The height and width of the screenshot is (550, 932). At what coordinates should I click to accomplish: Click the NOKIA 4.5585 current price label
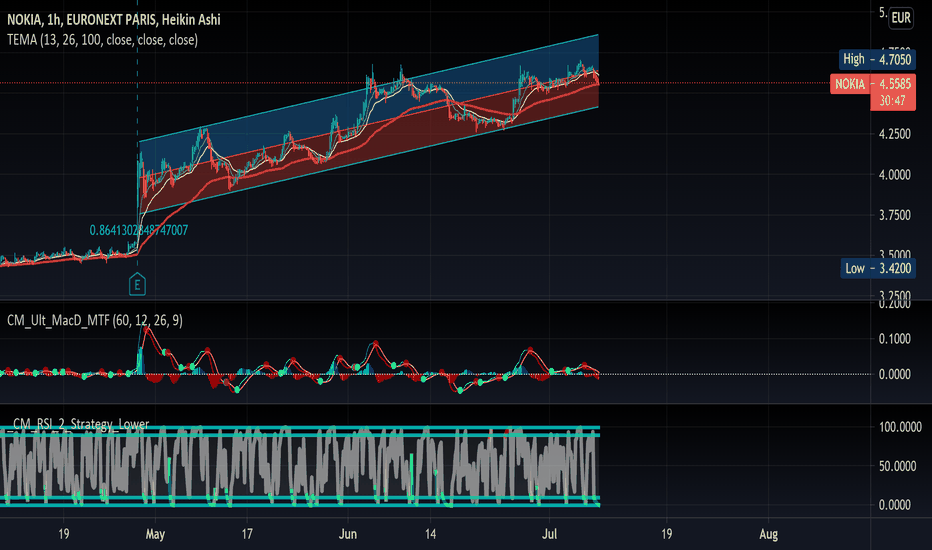click(873, 84)
